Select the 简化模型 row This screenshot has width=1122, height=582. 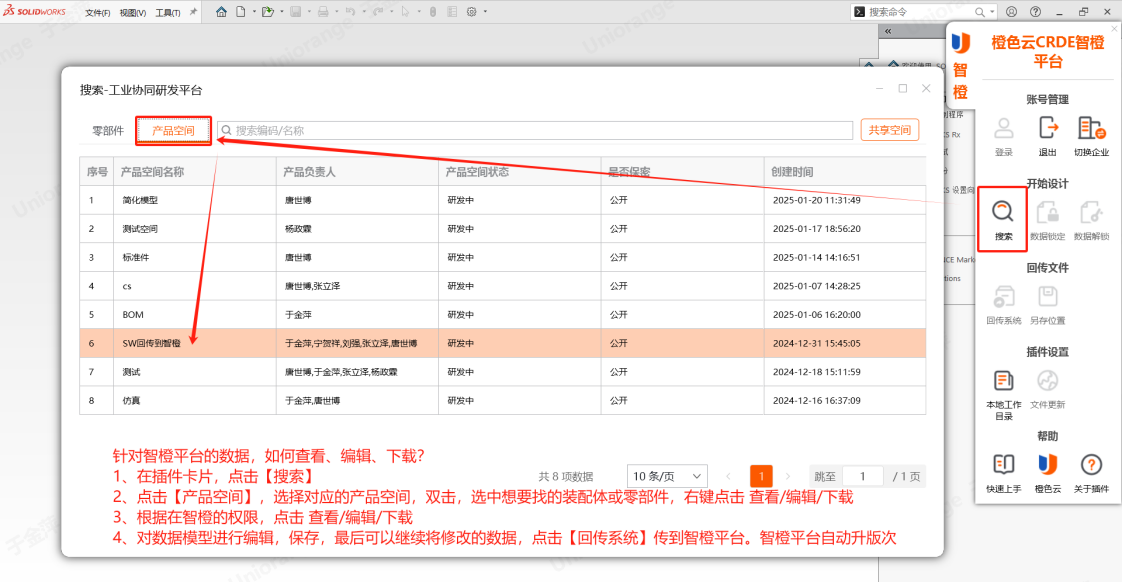(x=502, y=200)
